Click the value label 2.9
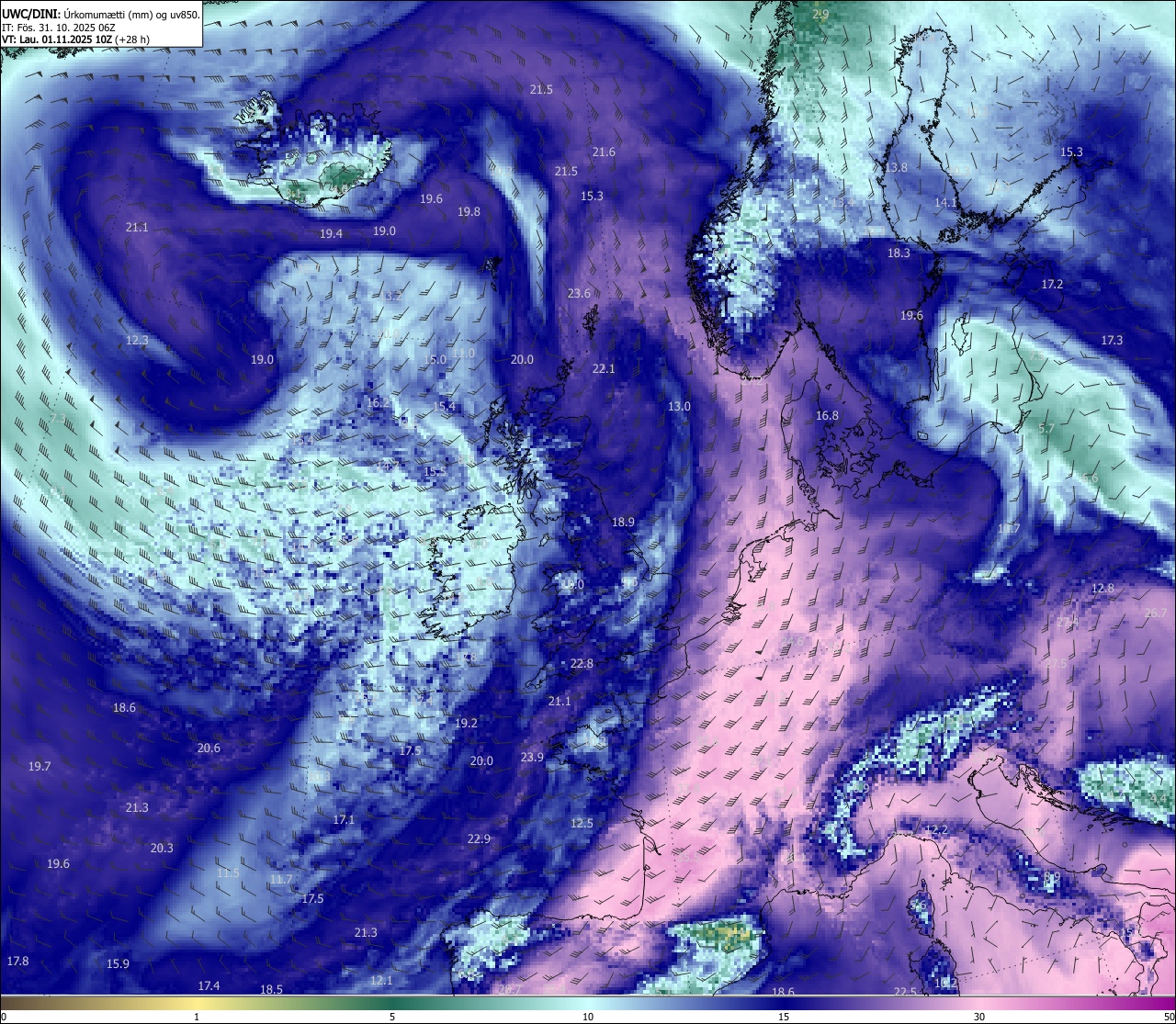This screenshot has height=1024, width=1176. click(x=820, y=14)
